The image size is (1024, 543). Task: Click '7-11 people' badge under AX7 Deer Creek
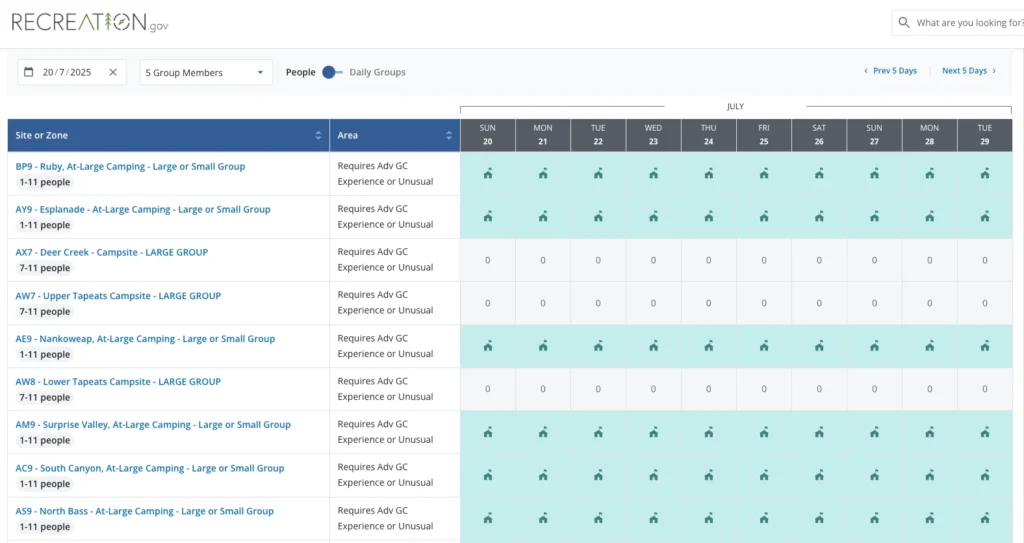tap(44, 268)
